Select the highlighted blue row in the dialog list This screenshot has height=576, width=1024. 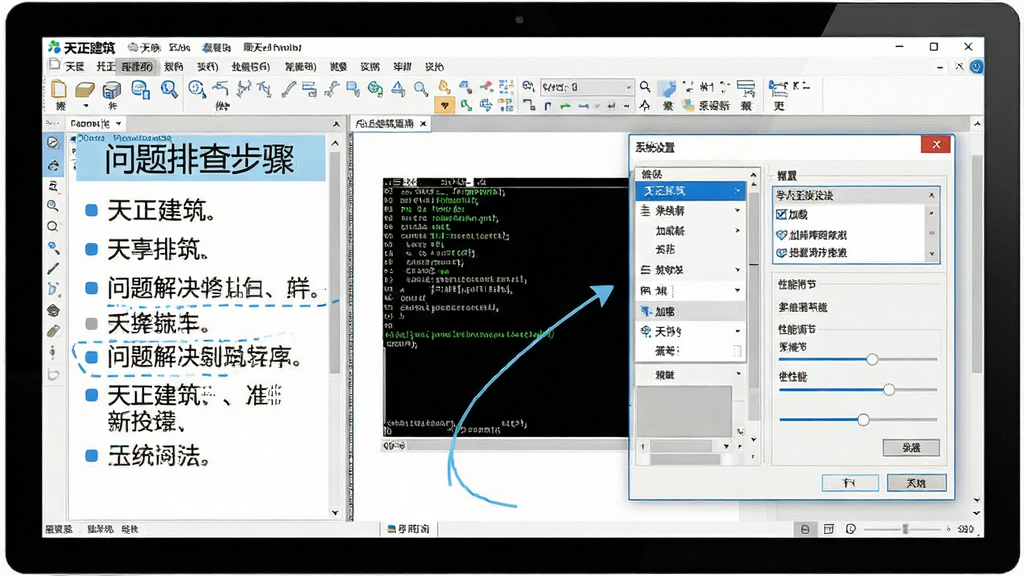coord(690,191)
